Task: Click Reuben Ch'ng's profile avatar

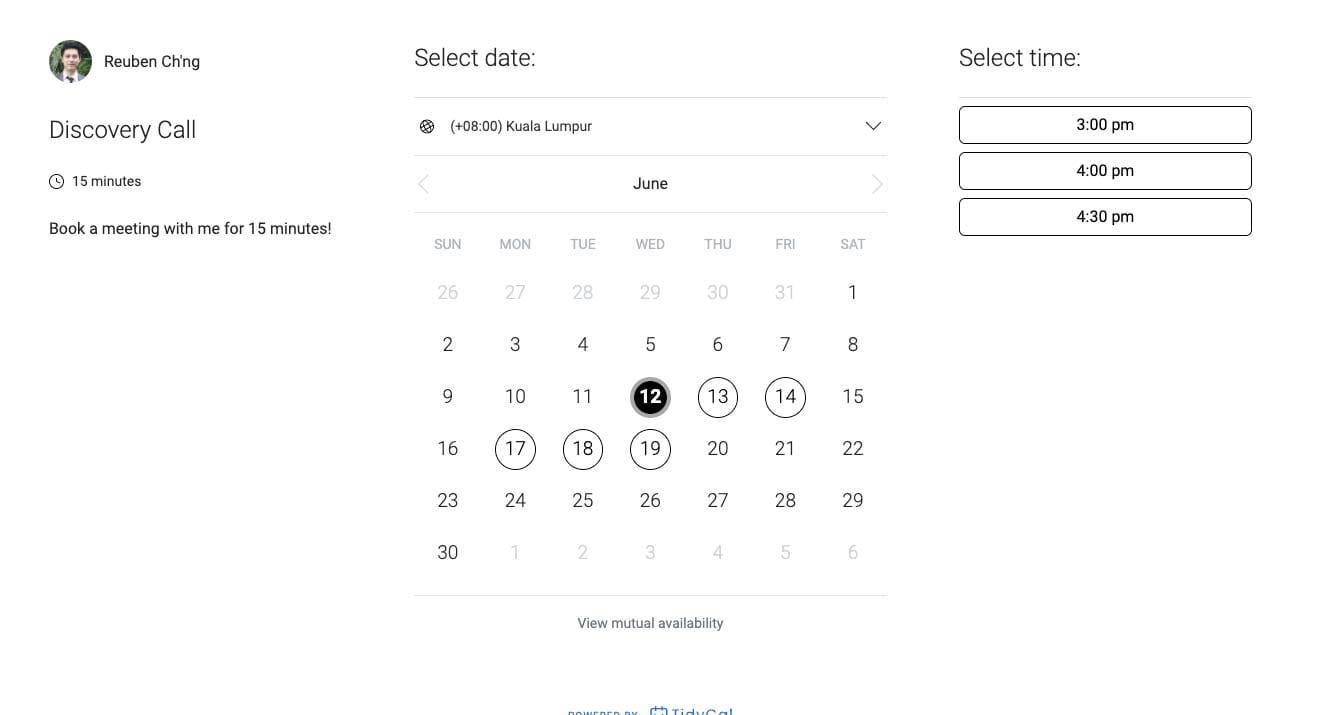Action: (70, 62)
